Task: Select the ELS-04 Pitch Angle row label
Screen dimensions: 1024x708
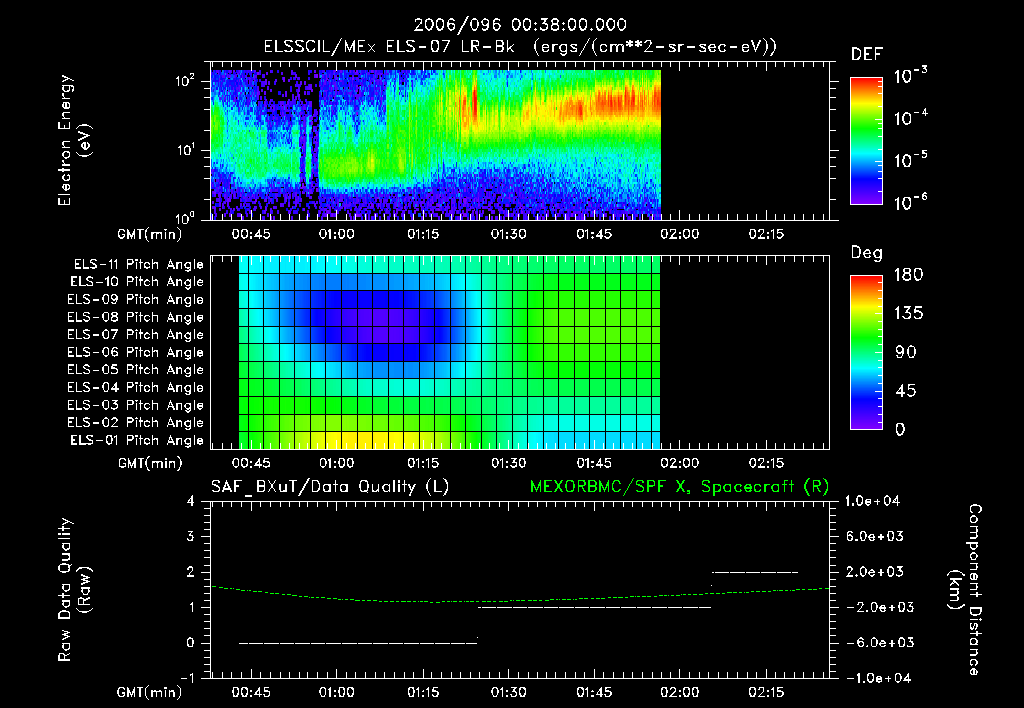Action: 135,387
